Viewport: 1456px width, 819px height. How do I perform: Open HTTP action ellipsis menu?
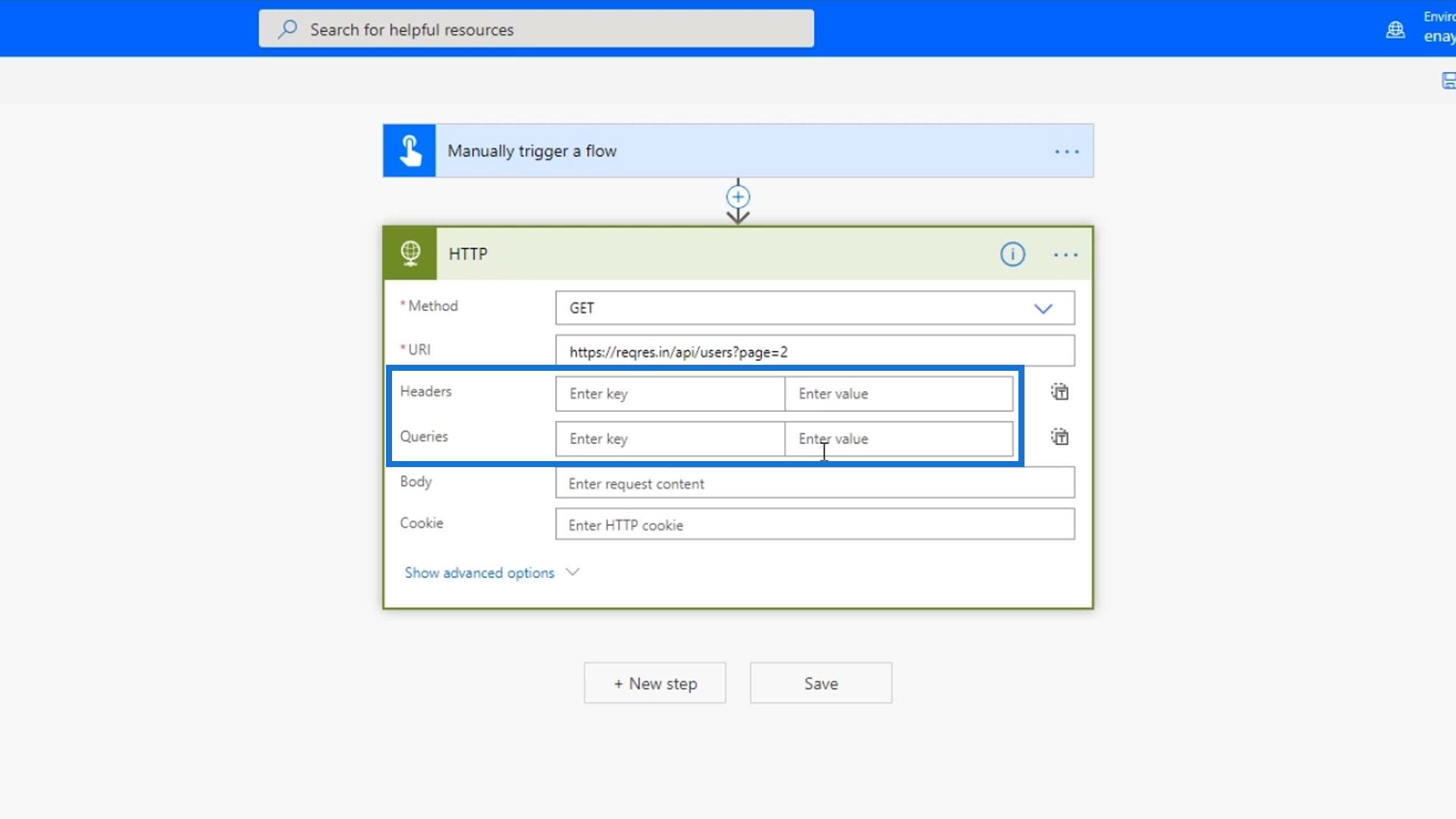click(1065, 255)
